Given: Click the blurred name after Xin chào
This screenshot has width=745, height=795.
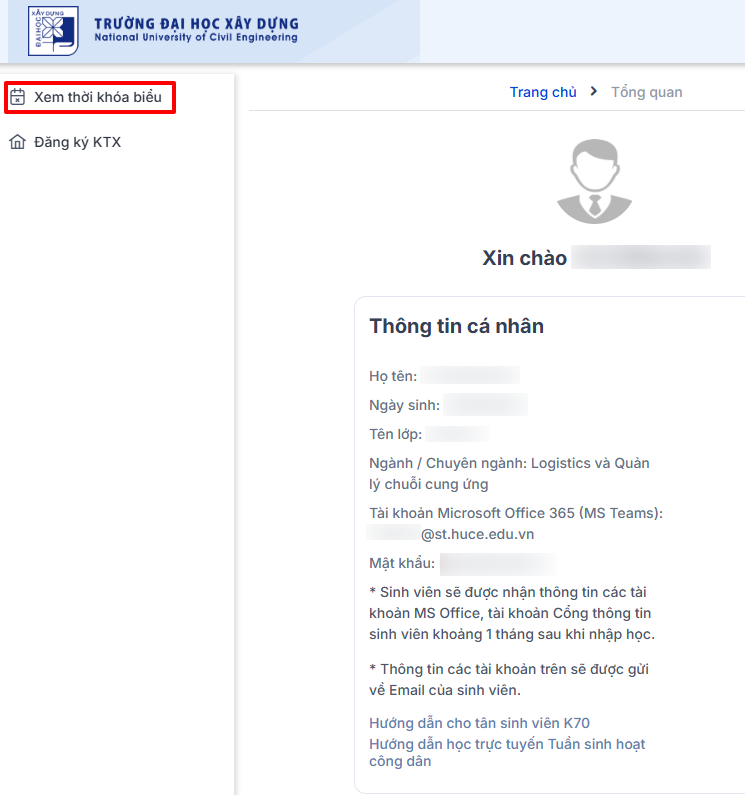Looking at the screenshot, I should click(x=641, y=258).
